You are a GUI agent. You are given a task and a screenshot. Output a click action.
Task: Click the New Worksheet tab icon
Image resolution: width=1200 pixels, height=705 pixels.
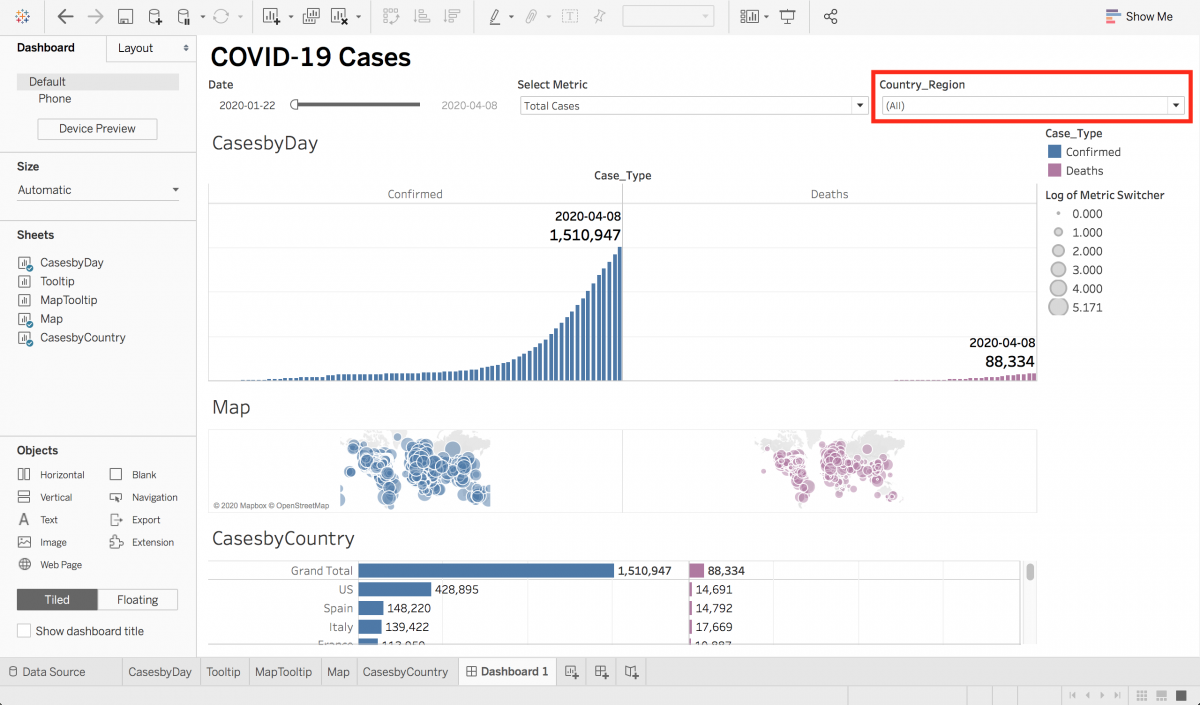(x=572, y=672)
